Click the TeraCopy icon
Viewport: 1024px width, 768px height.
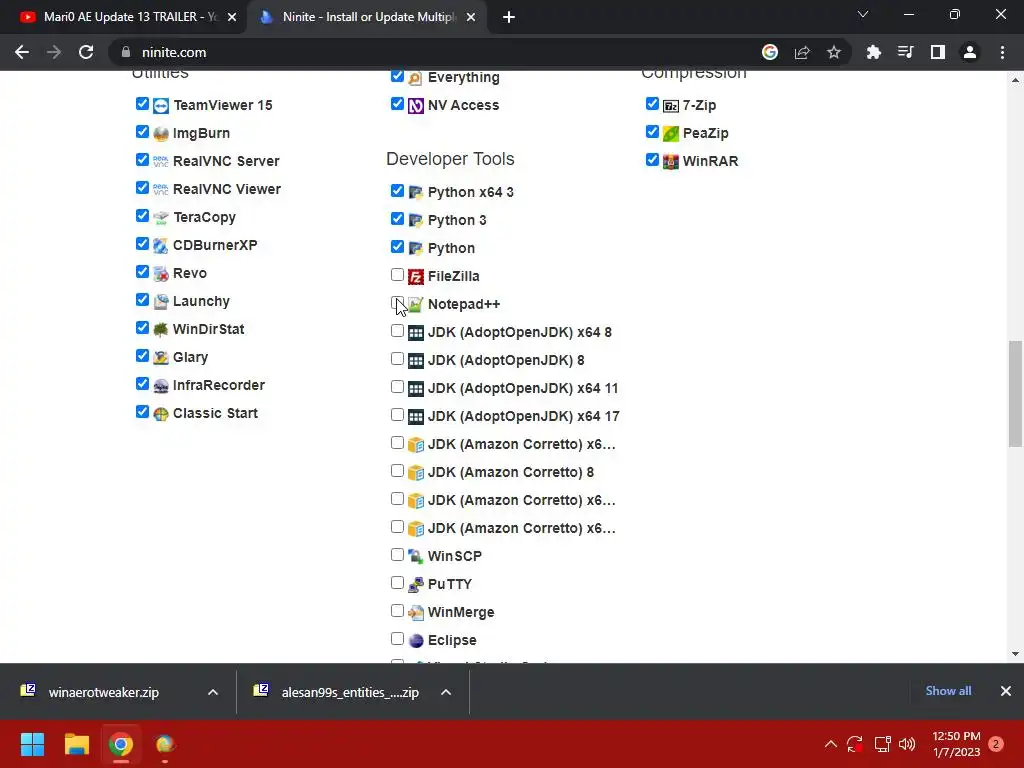pos(161,217)
